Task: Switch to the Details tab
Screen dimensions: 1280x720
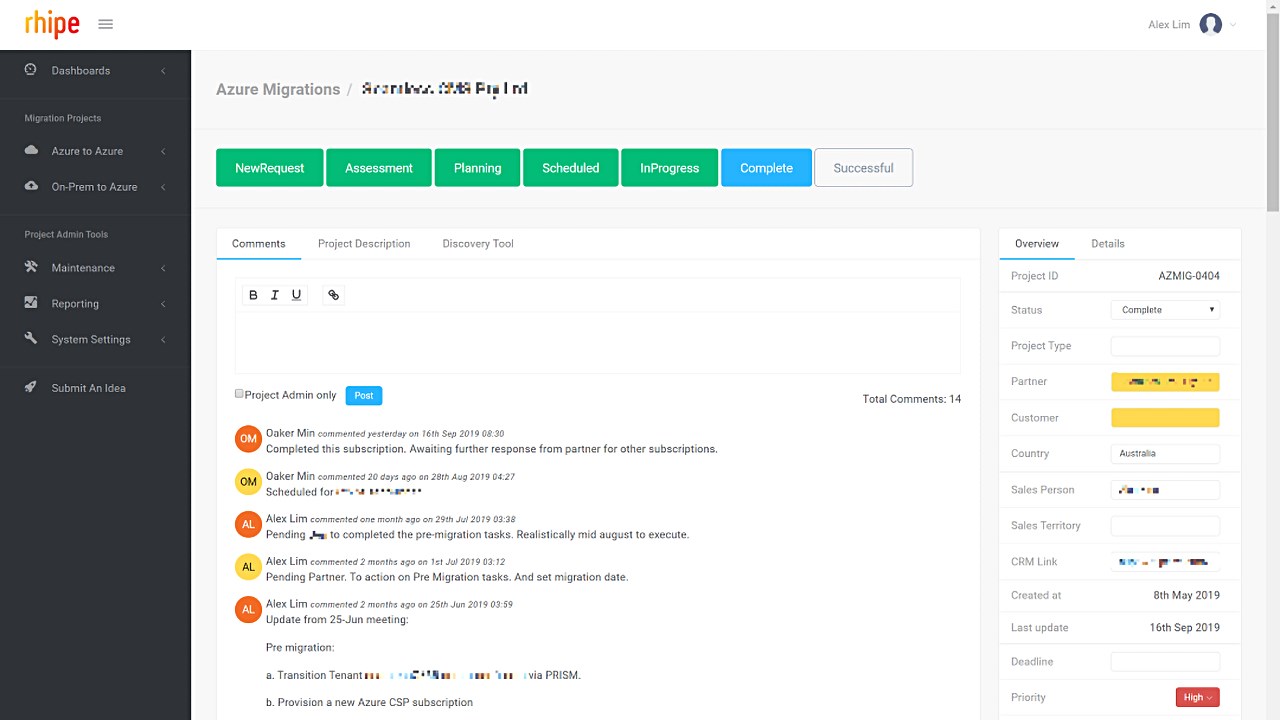Action: 1108,243
